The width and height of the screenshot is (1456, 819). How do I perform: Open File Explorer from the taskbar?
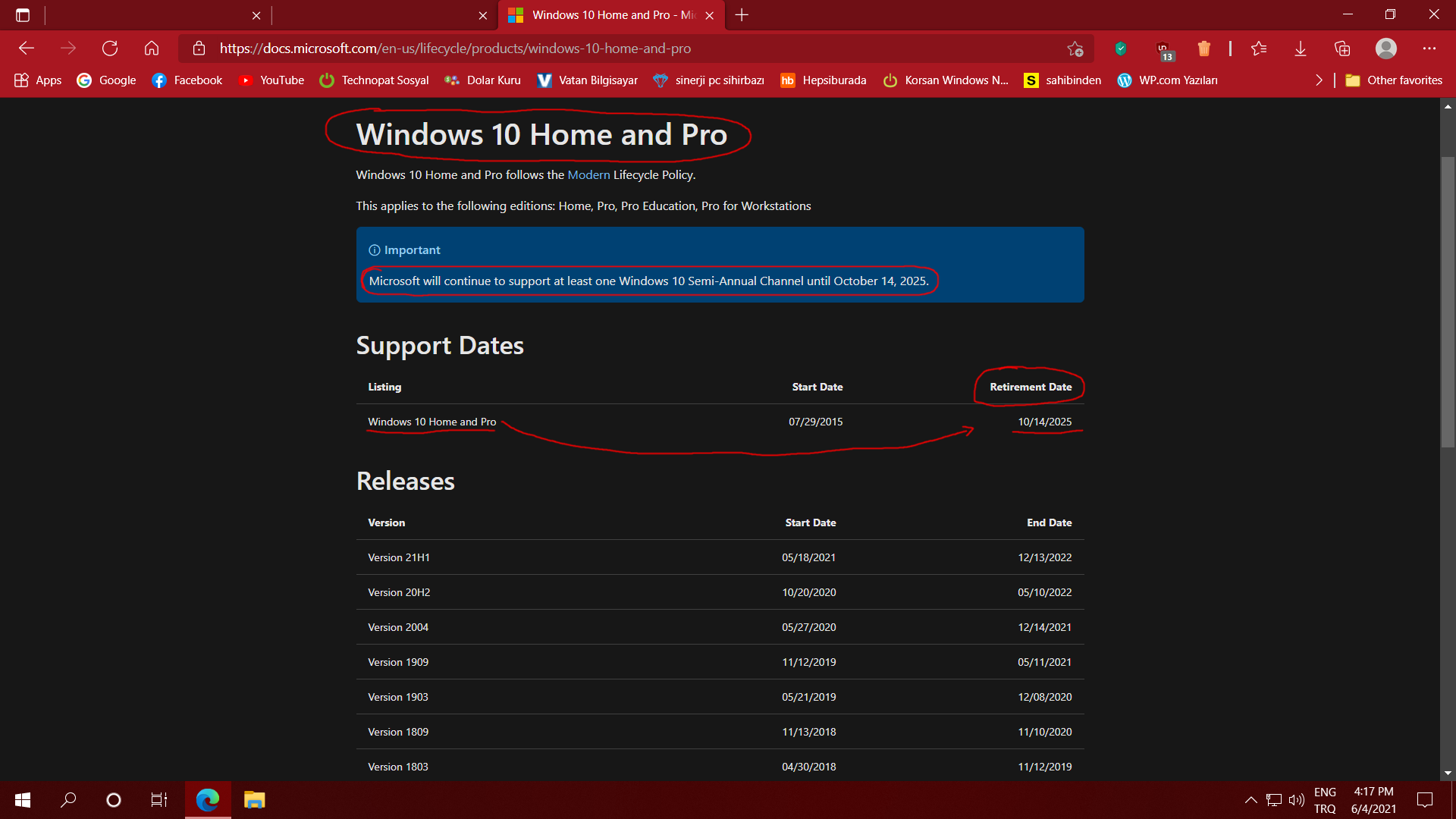click(x=254, y=800)
